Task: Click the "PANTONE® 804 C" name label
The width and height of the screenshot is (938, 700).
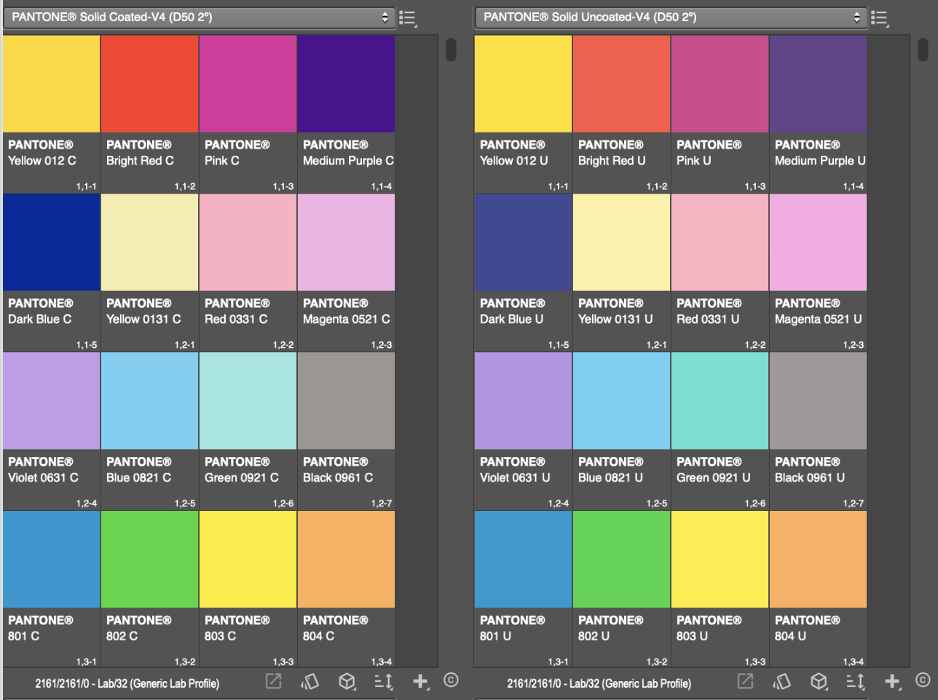Action: pyautogui.click(x=335, y=628)
